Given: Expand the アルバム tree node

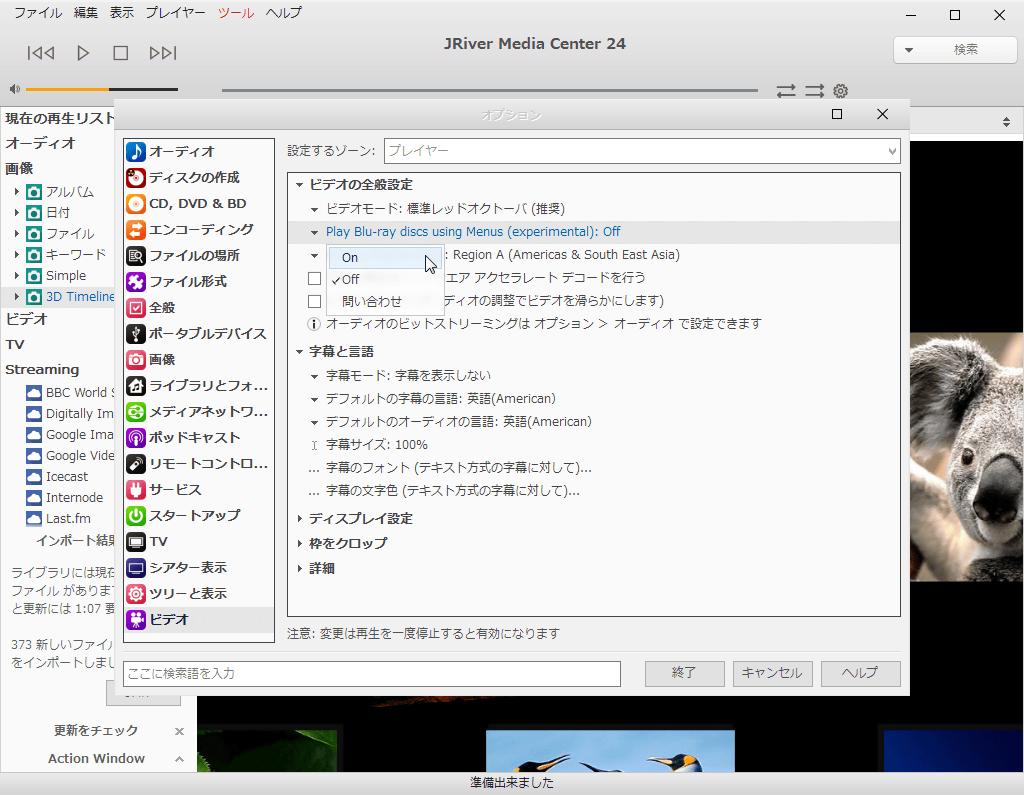Looking at the screenshot, I should pos(16,192).
